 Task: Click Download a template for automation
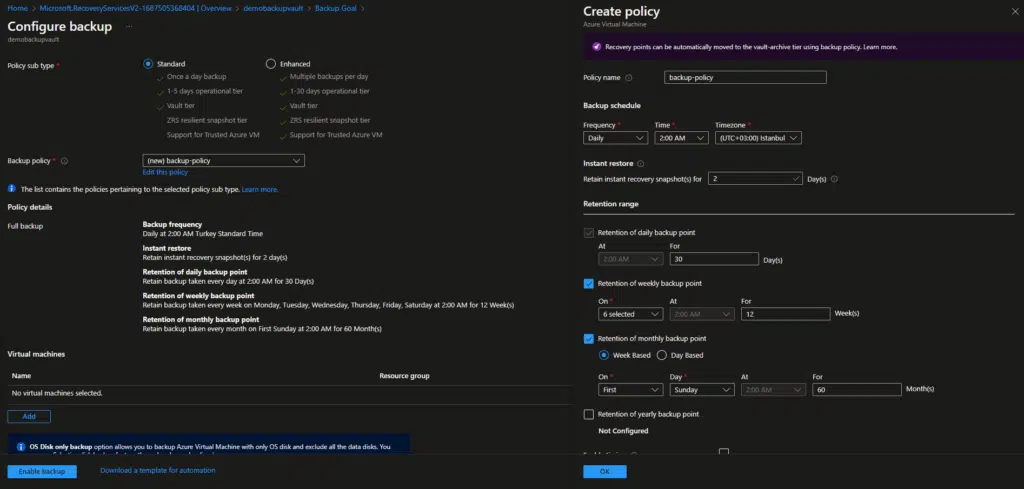click(157, 470)
